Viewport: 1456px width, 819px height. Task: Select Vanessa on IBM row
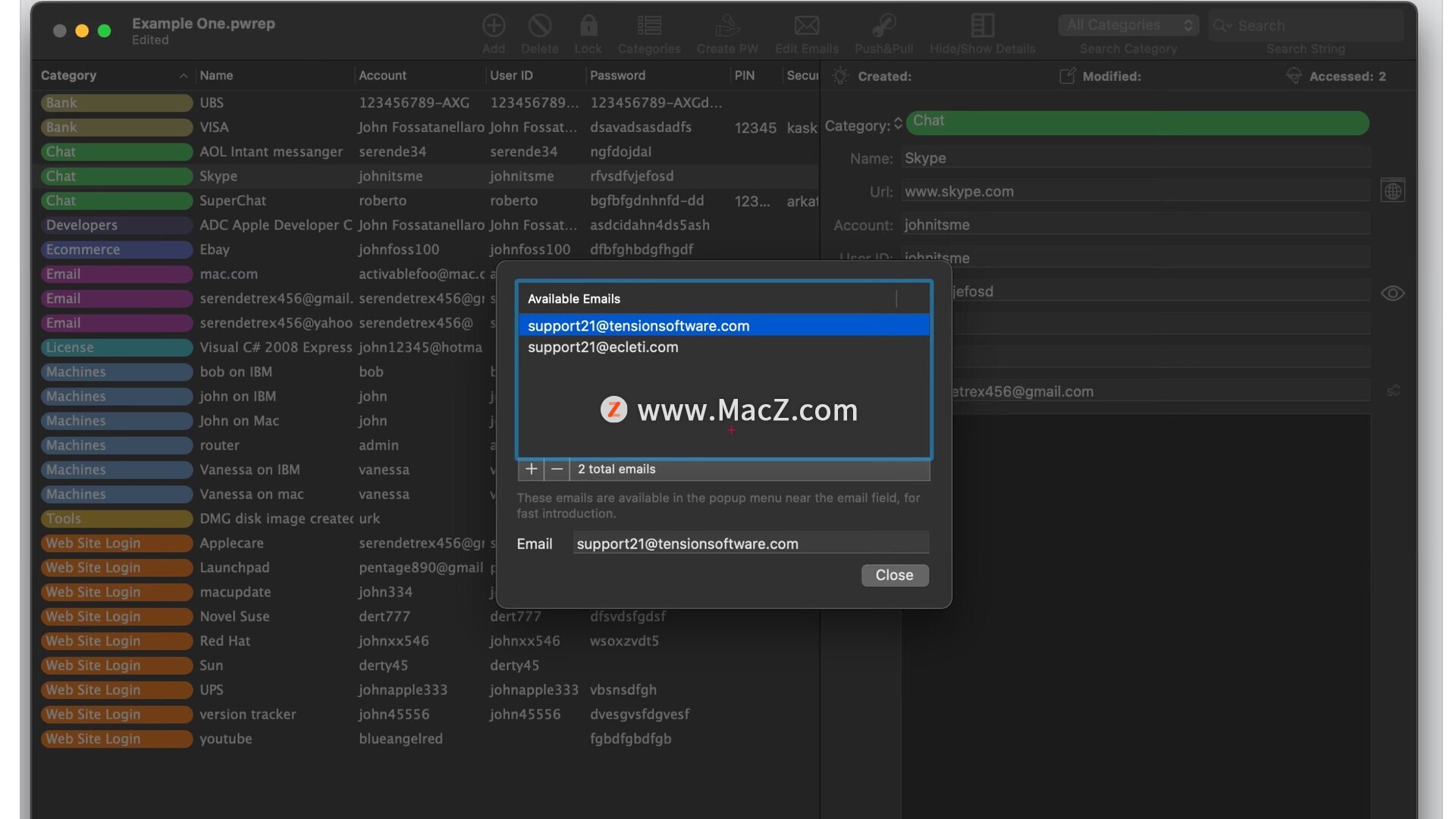coord(265,469)
